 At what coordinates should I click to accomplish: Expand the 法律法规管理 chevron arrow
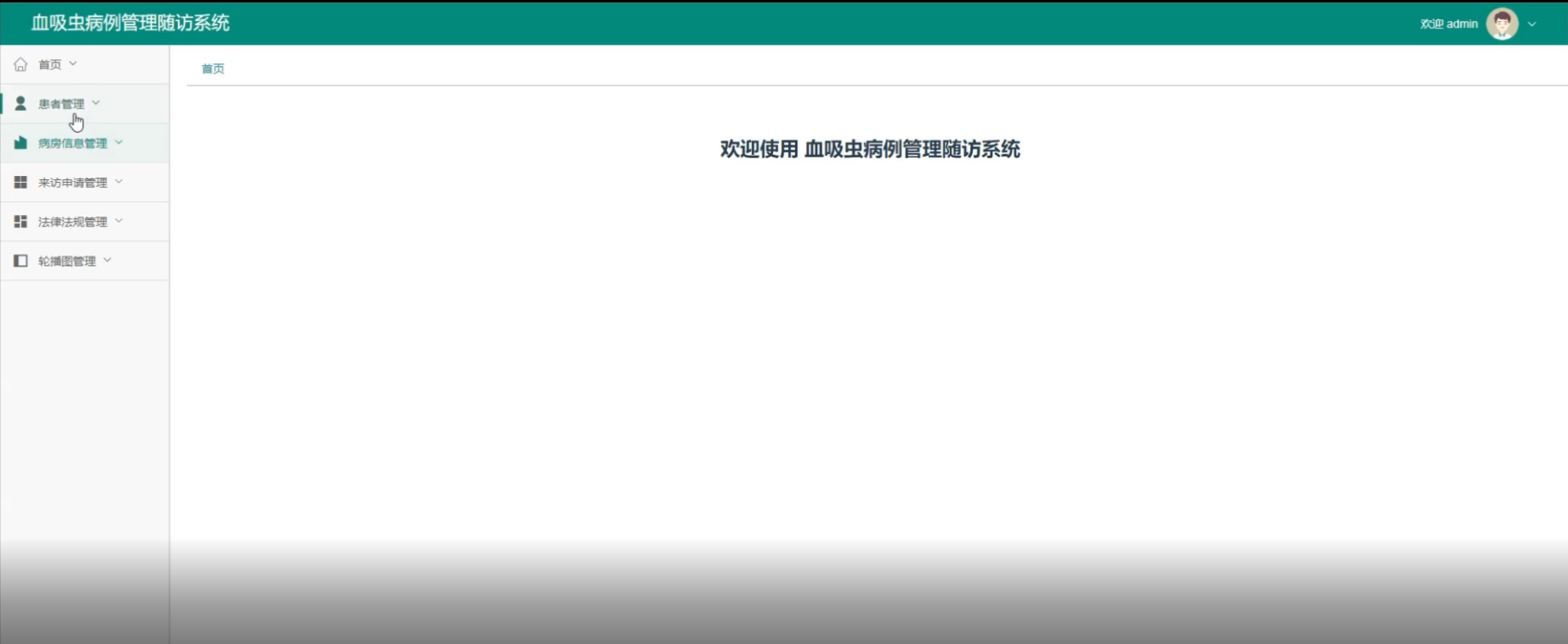(119, 221)
